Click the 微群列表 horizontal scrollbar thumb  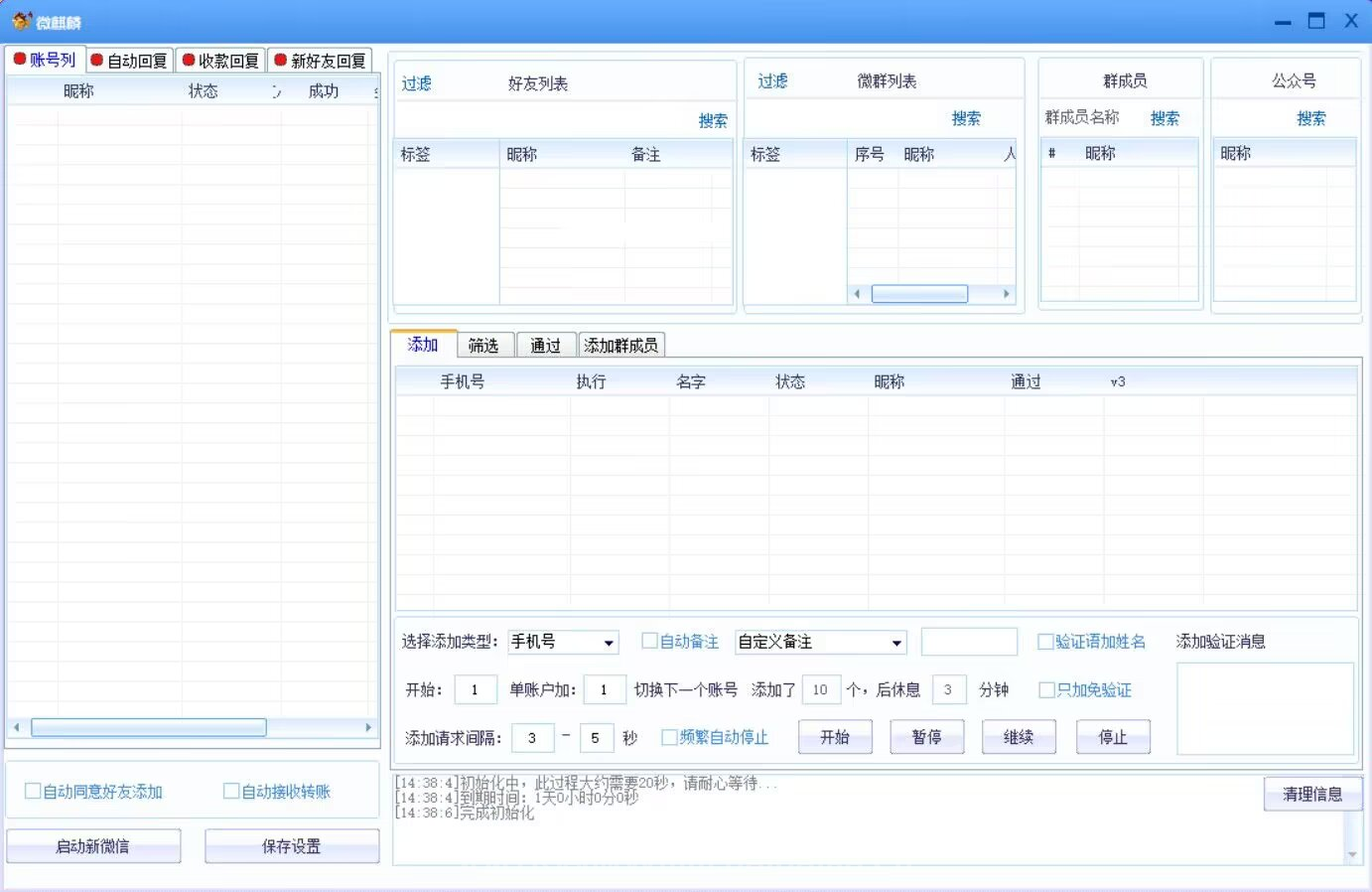click(x=919, y=294)
